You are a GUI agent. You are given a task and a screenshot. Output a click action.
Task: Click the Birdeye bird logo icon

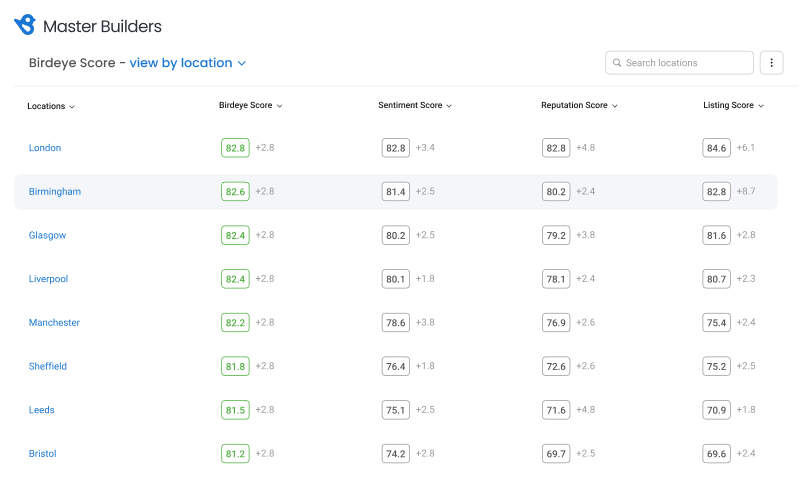click(x=25, y=25)
